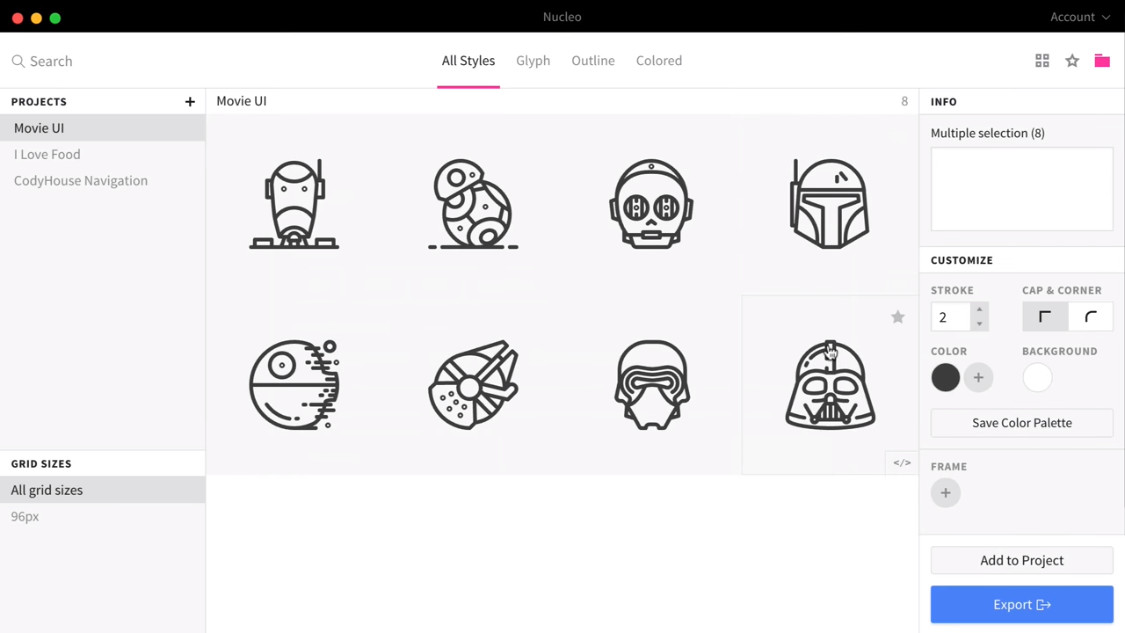Select the BB-8 droid icon
1125x633 pixels.
(x=473, y=204)
